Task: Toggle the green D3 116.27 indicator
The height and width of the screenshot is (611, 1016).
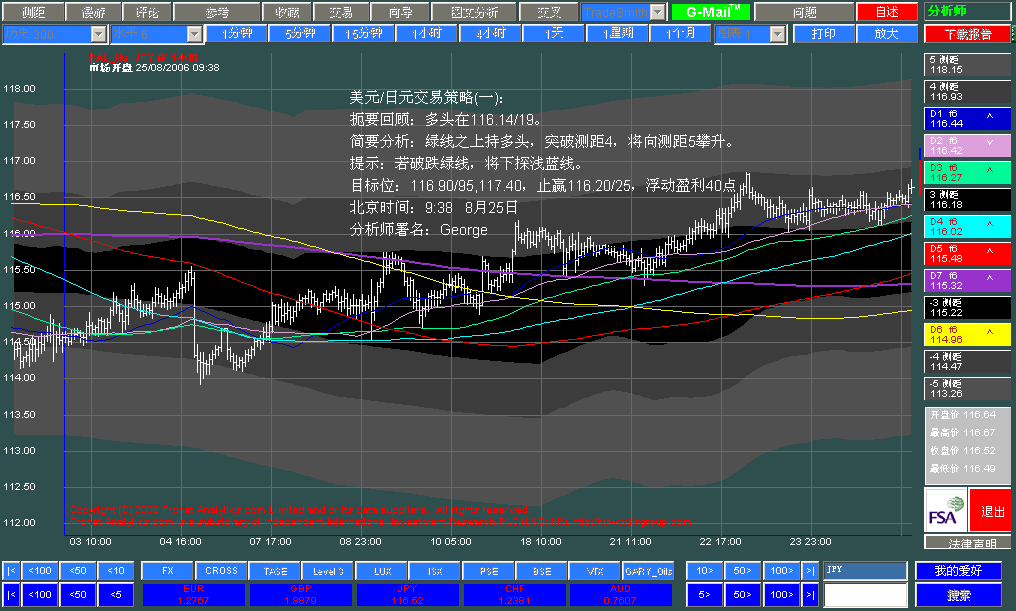Action: tap(967, 173)
